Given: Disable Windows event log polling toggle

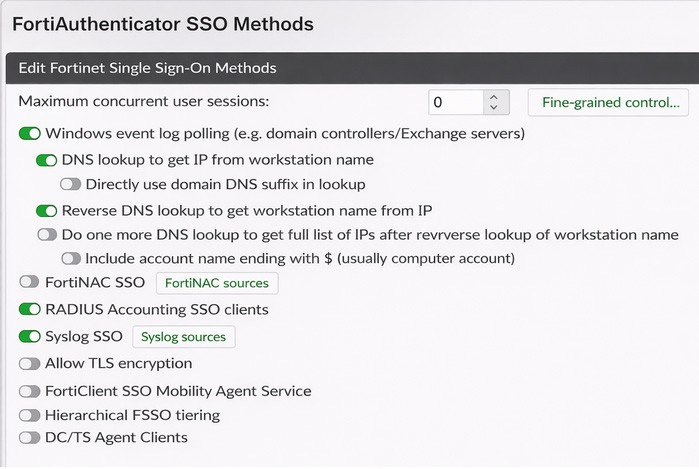Looking at the screenshot, I should [x=30, y=133].
